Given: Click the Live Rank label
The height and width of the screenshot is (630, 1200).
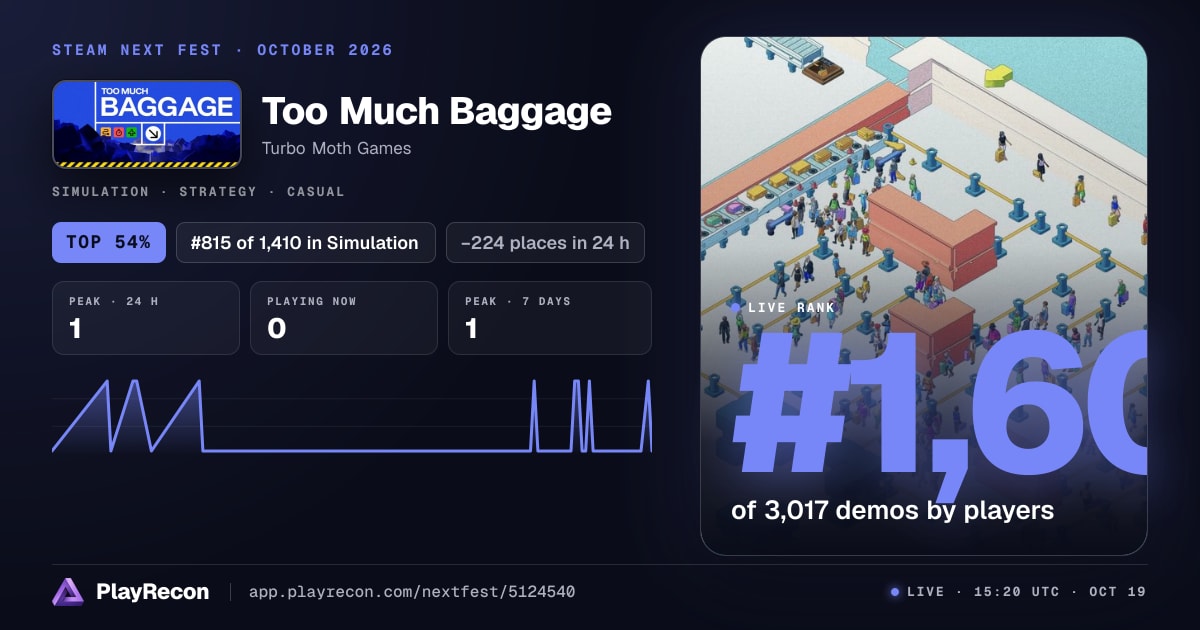Looking at the screenshot, I should (783, 308).
